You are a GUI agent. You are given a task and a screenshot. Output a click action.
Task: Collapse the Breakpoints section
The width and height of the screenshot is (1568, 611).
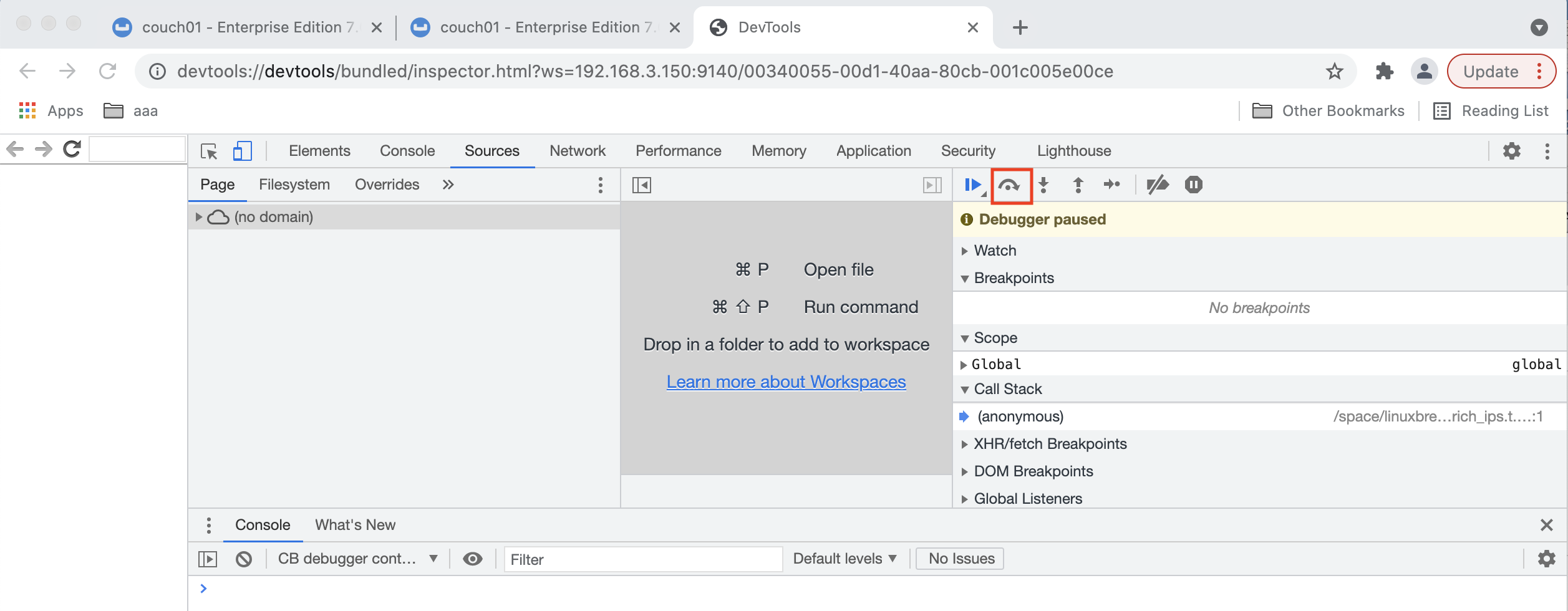(1014, 278)
